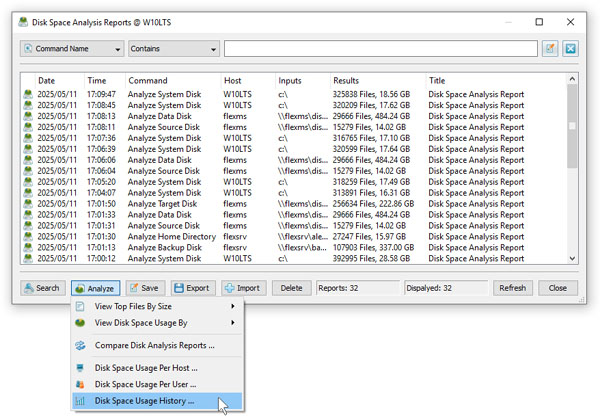Click the Refresh button

tap(512, 288)
